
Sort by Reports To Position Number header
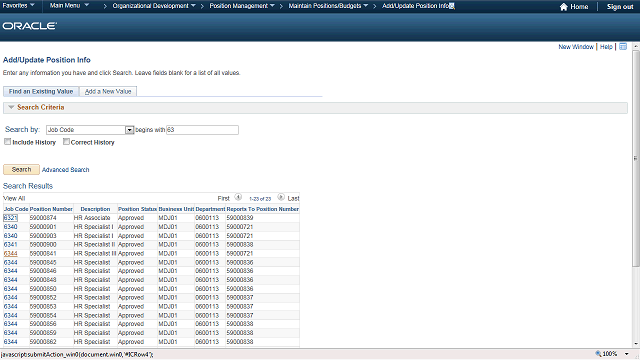click(262, 209)
